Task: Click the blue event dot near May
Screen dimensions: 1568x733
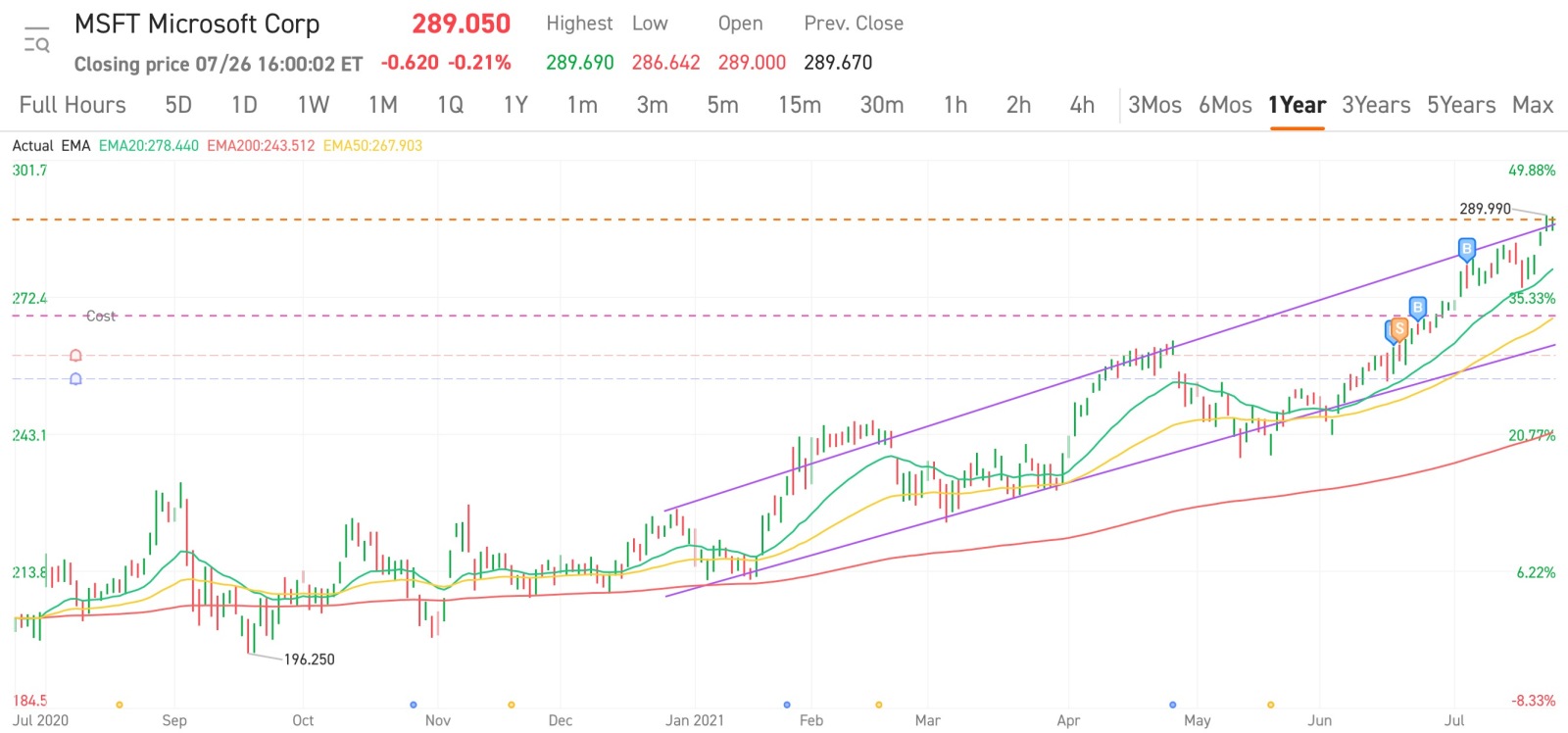Action: click(1173, 705)
